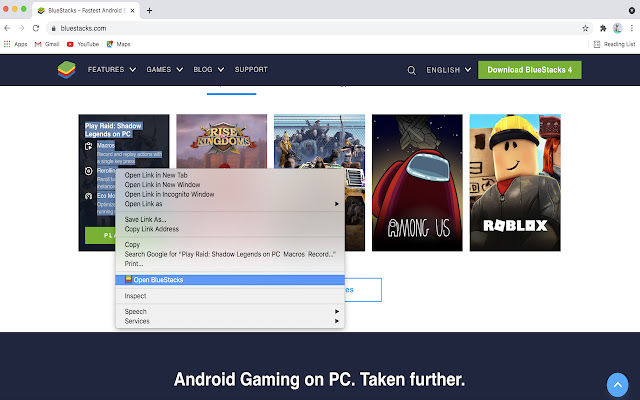This screenshot has height=400, width=640.
Task: Click the Roblox game thumbnail
Action: 515,182
